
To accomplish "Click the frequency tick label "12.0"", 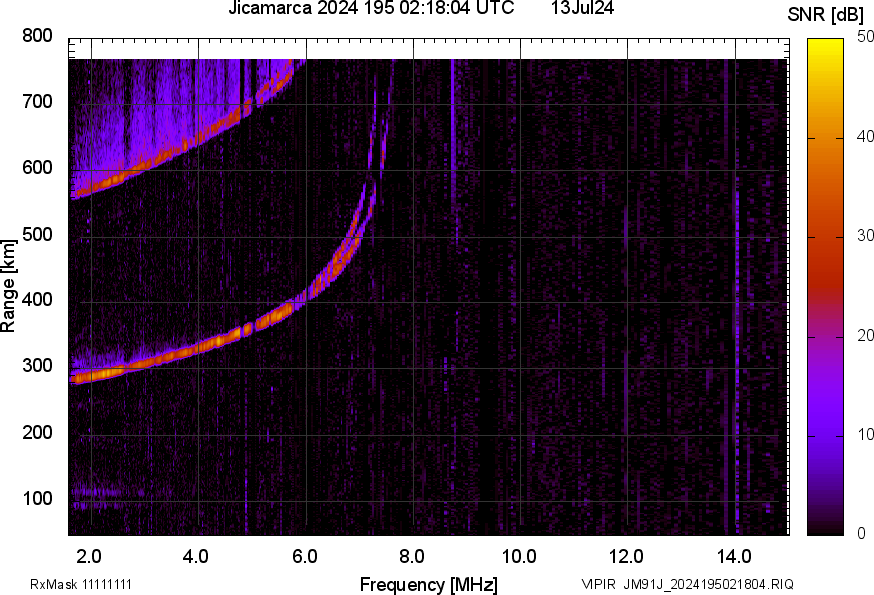I will pyautogui.click(x=627, y=557).
